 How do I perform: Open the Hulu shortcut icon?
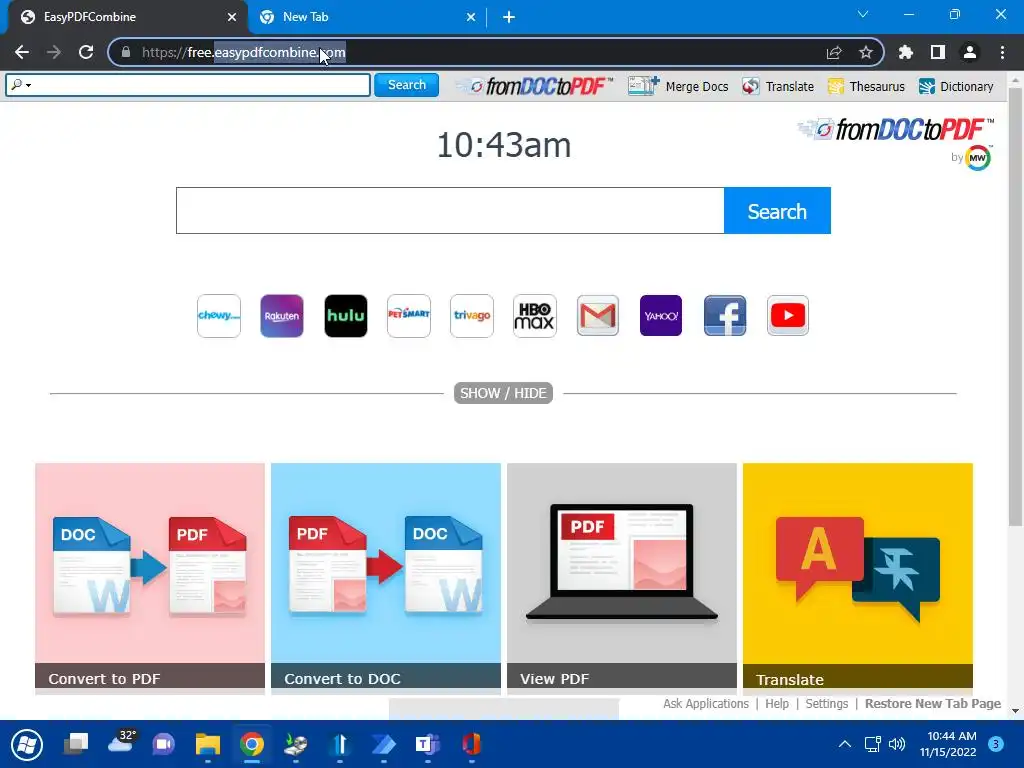pos(345,316)
